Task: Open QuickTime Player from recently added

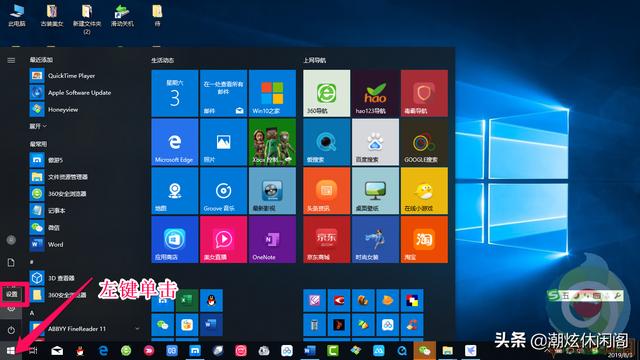Action: coord(84,76)
